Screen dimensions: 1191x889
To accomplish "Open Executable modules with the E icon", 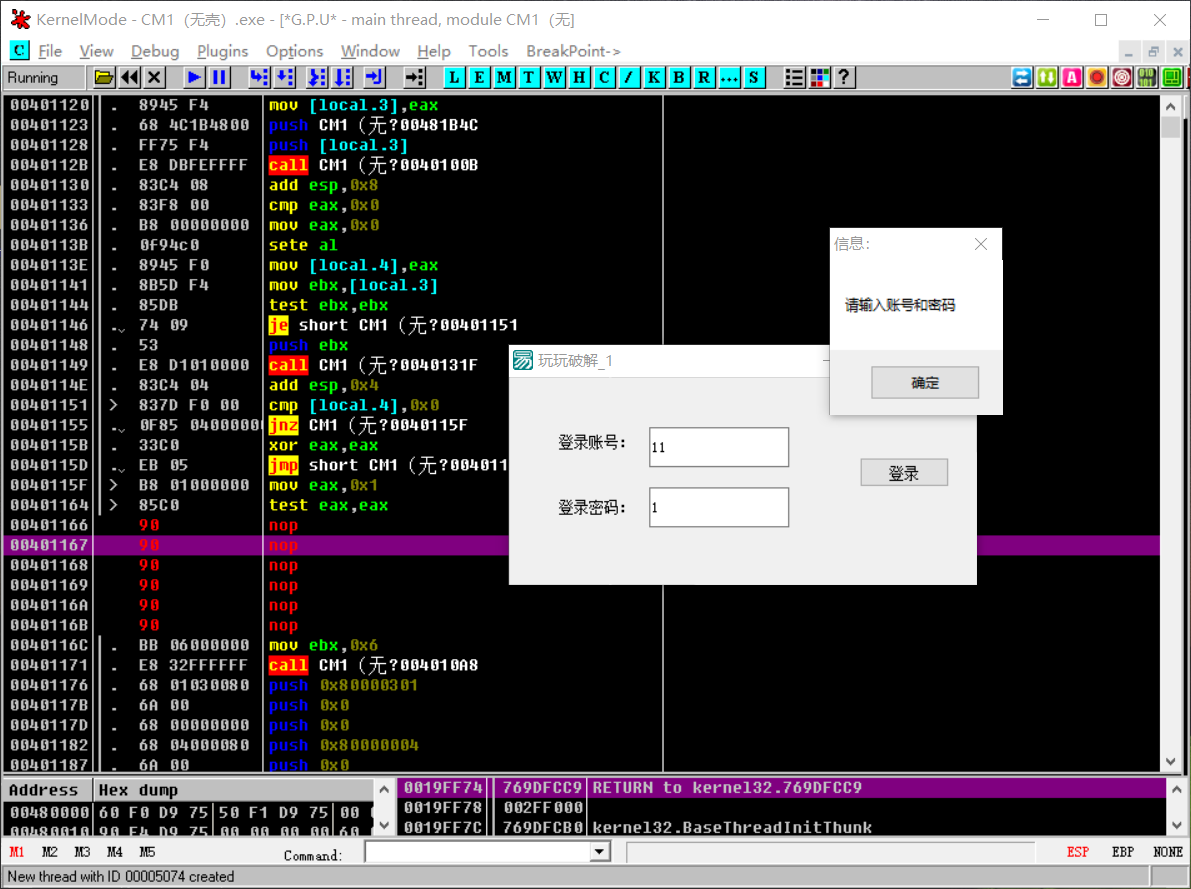I will tap(479, 77).
